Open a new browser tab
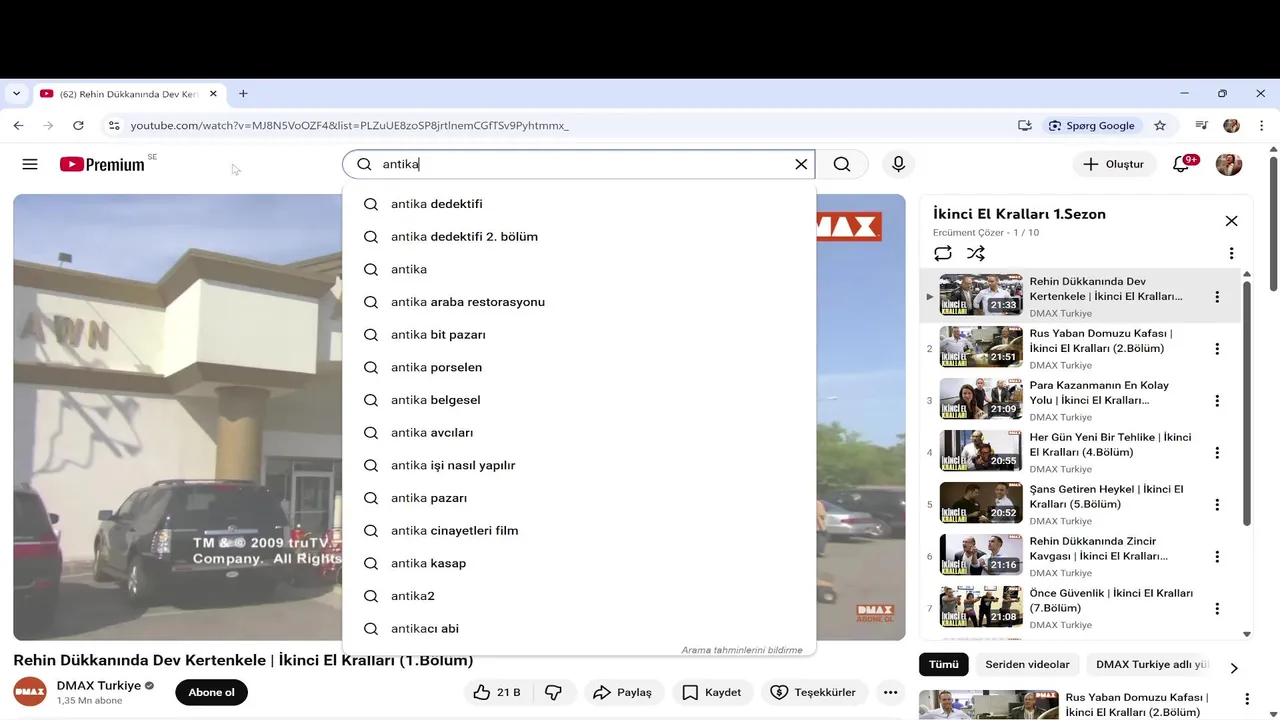Viewport: 1280px width, 720px height. [243, 94]
